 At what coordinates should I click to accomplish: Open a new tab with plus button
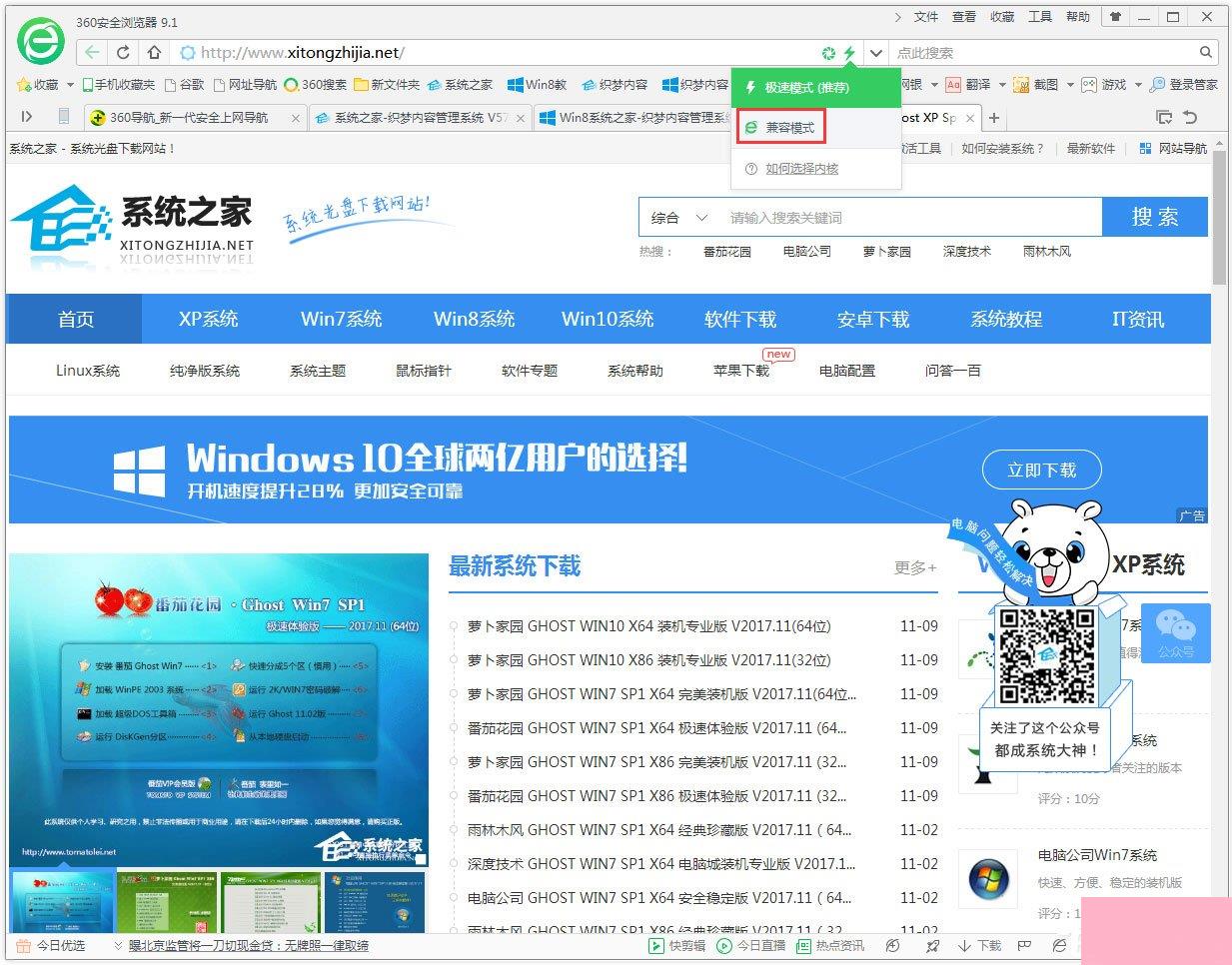coord(994,117)
